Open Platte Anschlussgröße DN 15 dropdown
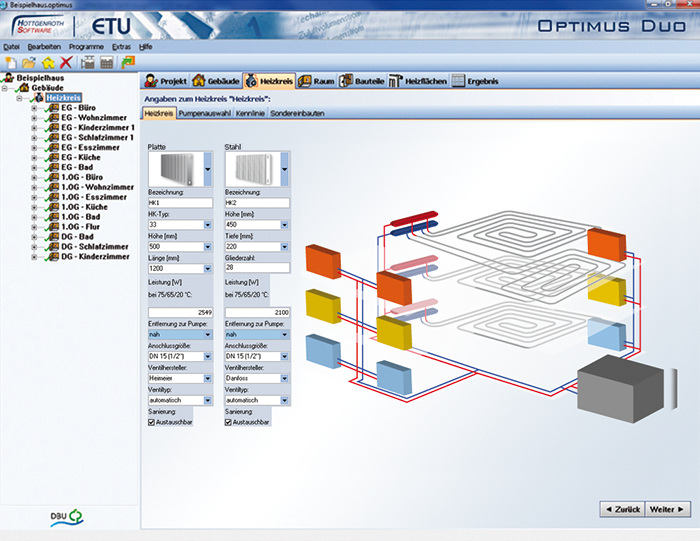700x541 pixels. [x=208, y=357]
